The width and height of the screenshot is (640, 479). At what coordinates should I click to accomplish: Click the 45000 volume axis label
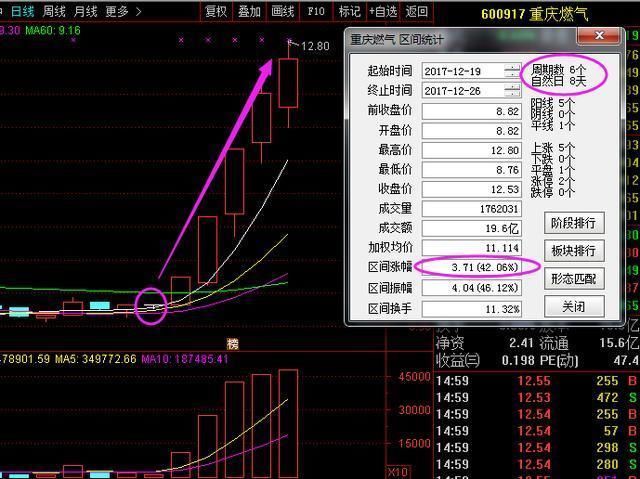414,377
